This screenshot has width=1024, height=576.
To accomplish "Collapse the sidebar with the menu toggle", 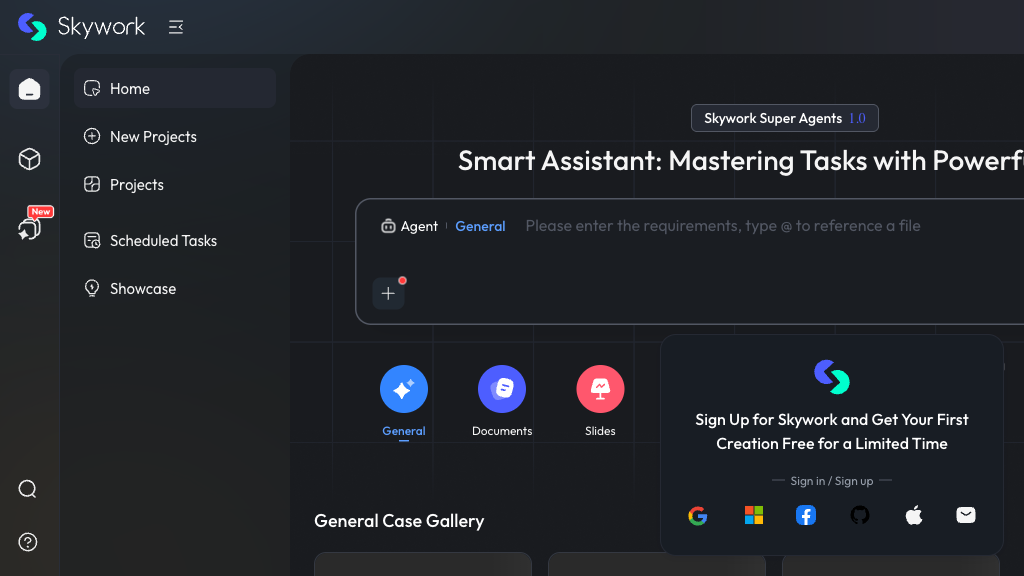I will point(176,27).
